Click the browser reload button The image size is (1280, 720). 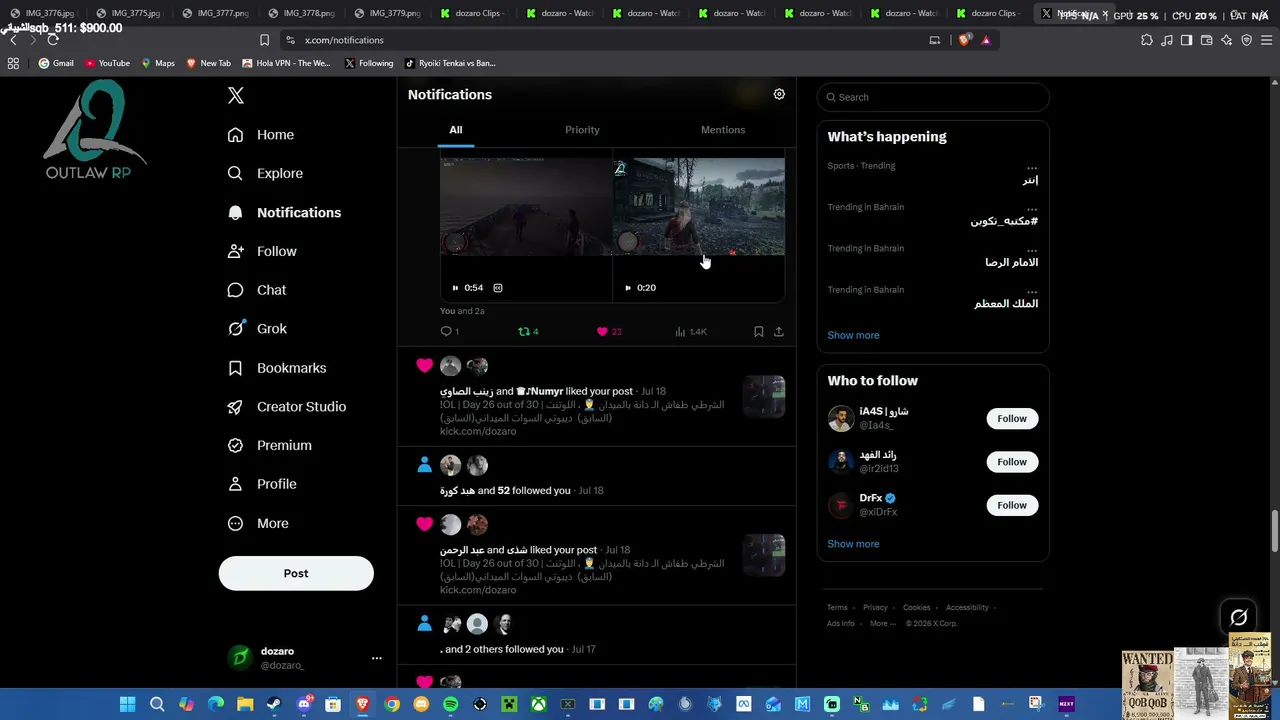(53, 40)
